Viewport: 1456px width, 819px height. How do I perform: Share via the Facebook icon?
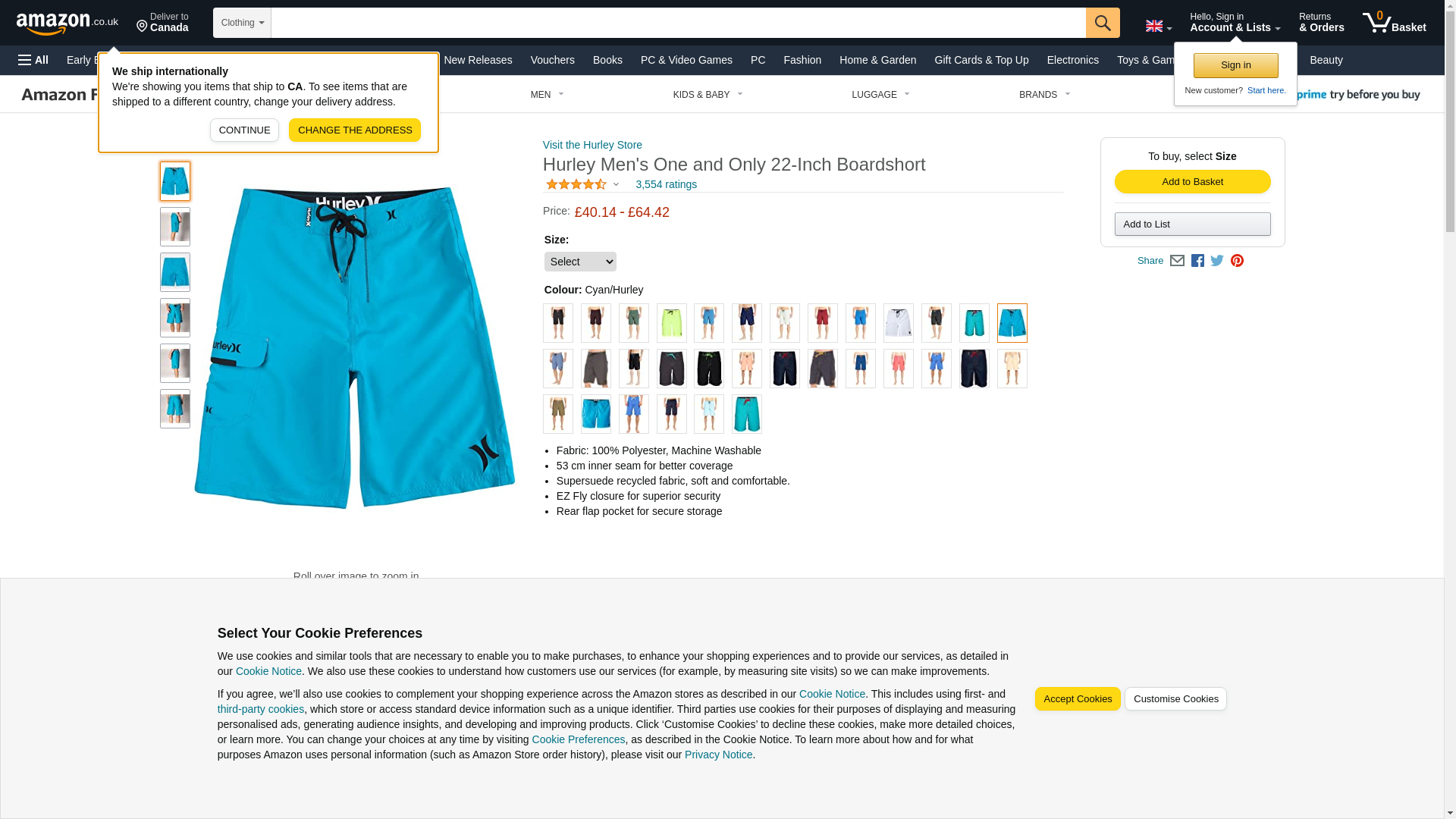click(1197, 261)
